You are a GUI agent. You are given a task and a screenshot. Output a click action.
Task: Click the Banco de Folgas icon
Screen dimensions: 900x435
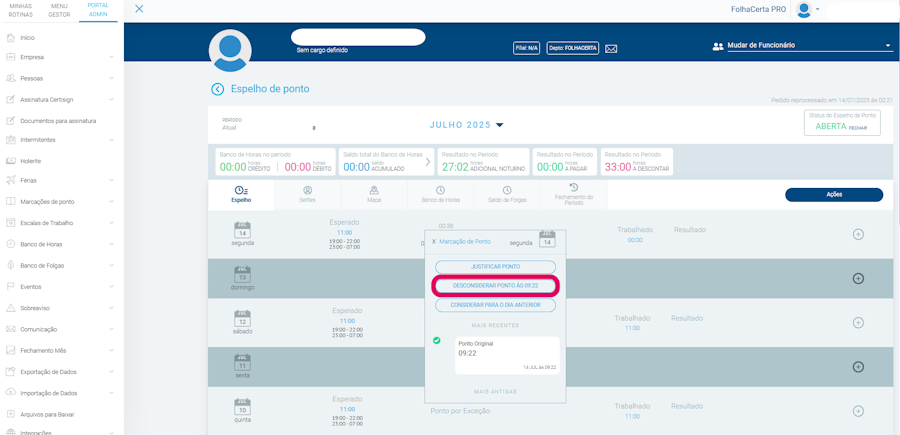point(10,265)
